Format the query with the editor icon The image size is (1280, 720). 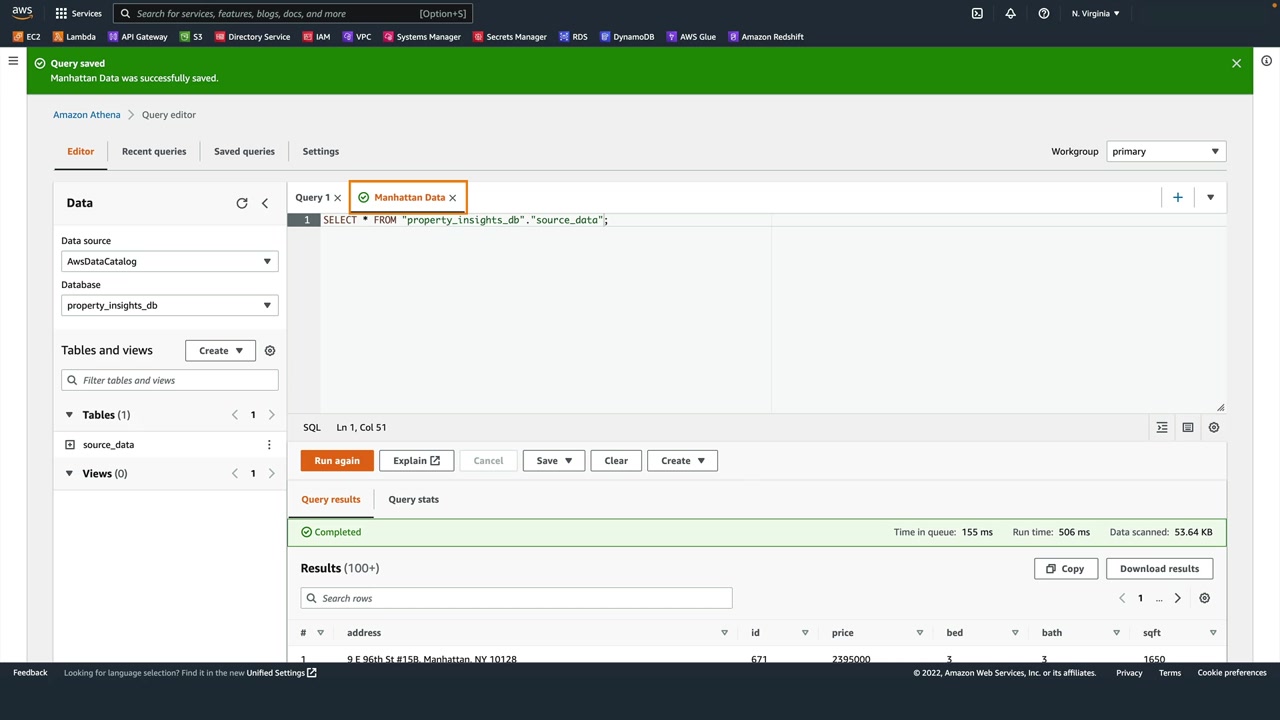click(1162, 428)
